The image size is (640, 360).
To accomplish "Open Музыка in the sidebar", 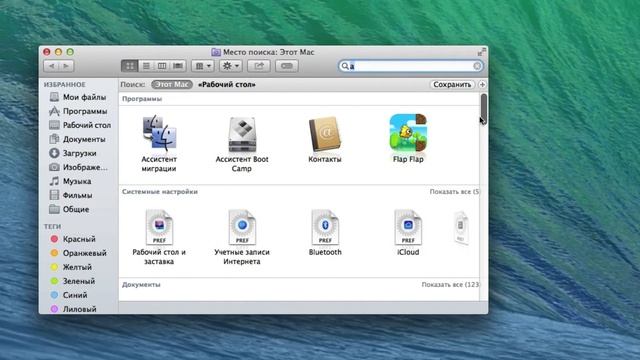I will (70, 181).
